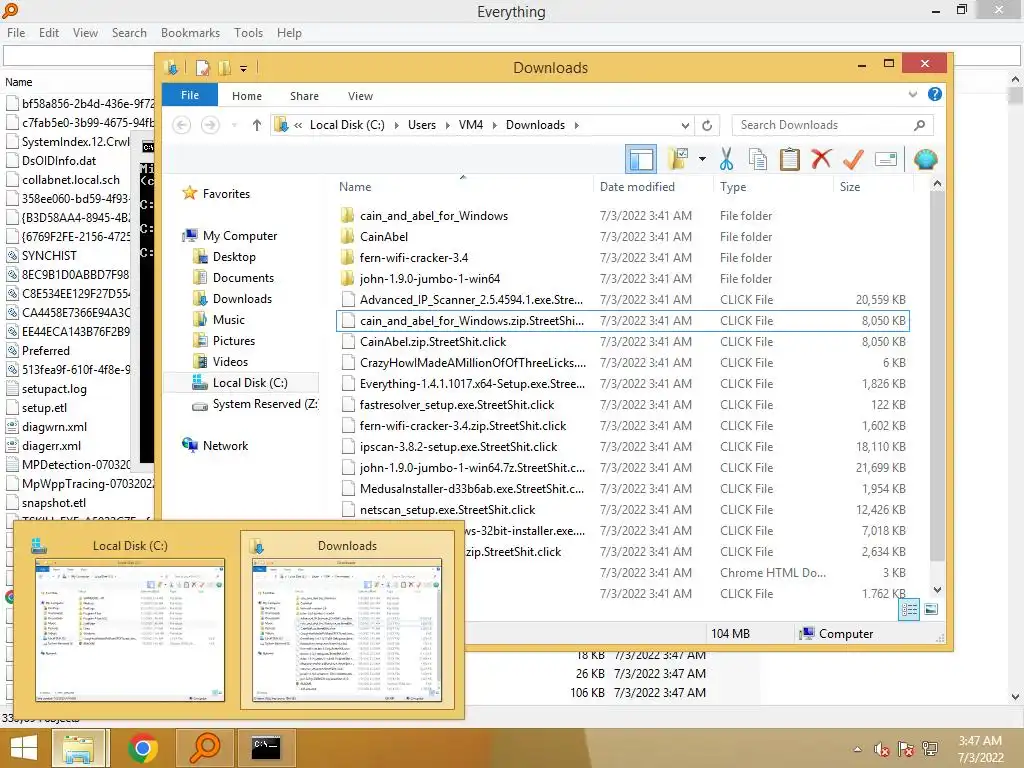Select ipscan-3.8.2-setup.exe.StreetShit.click file
The height and width of the screenshot is (768, 1024).
point(458,447)
